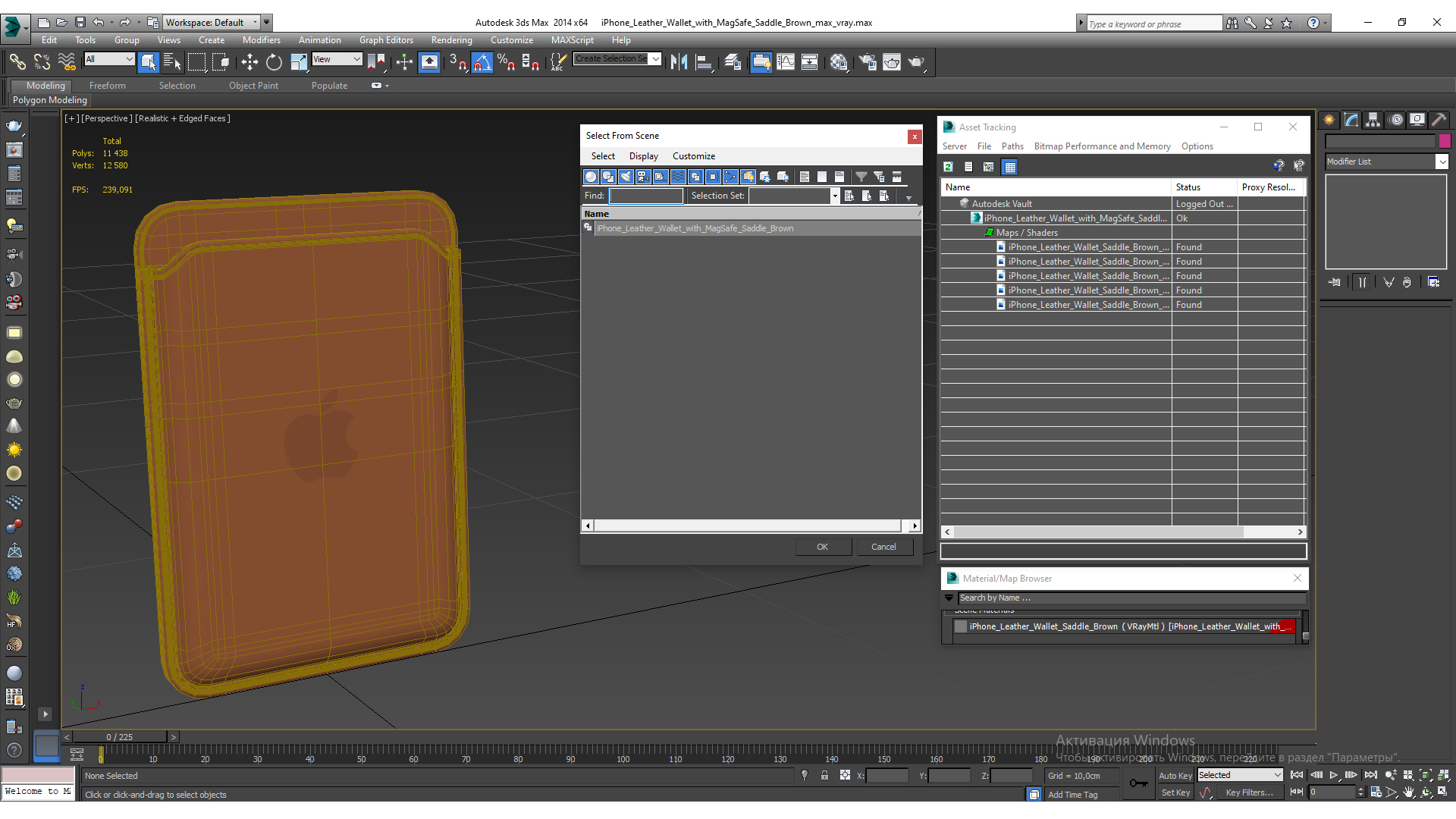
Task: Open the Rendering menu
Action: pos(452,40)
